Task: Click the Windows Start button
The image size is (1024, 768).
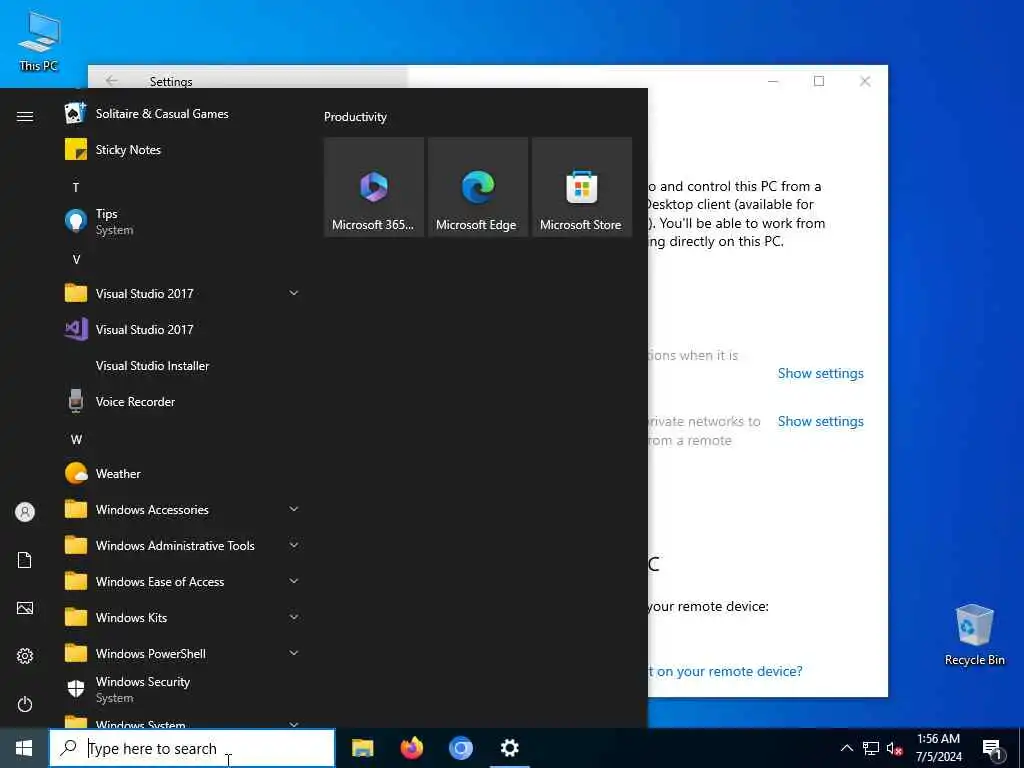Action: click(24, 748)
